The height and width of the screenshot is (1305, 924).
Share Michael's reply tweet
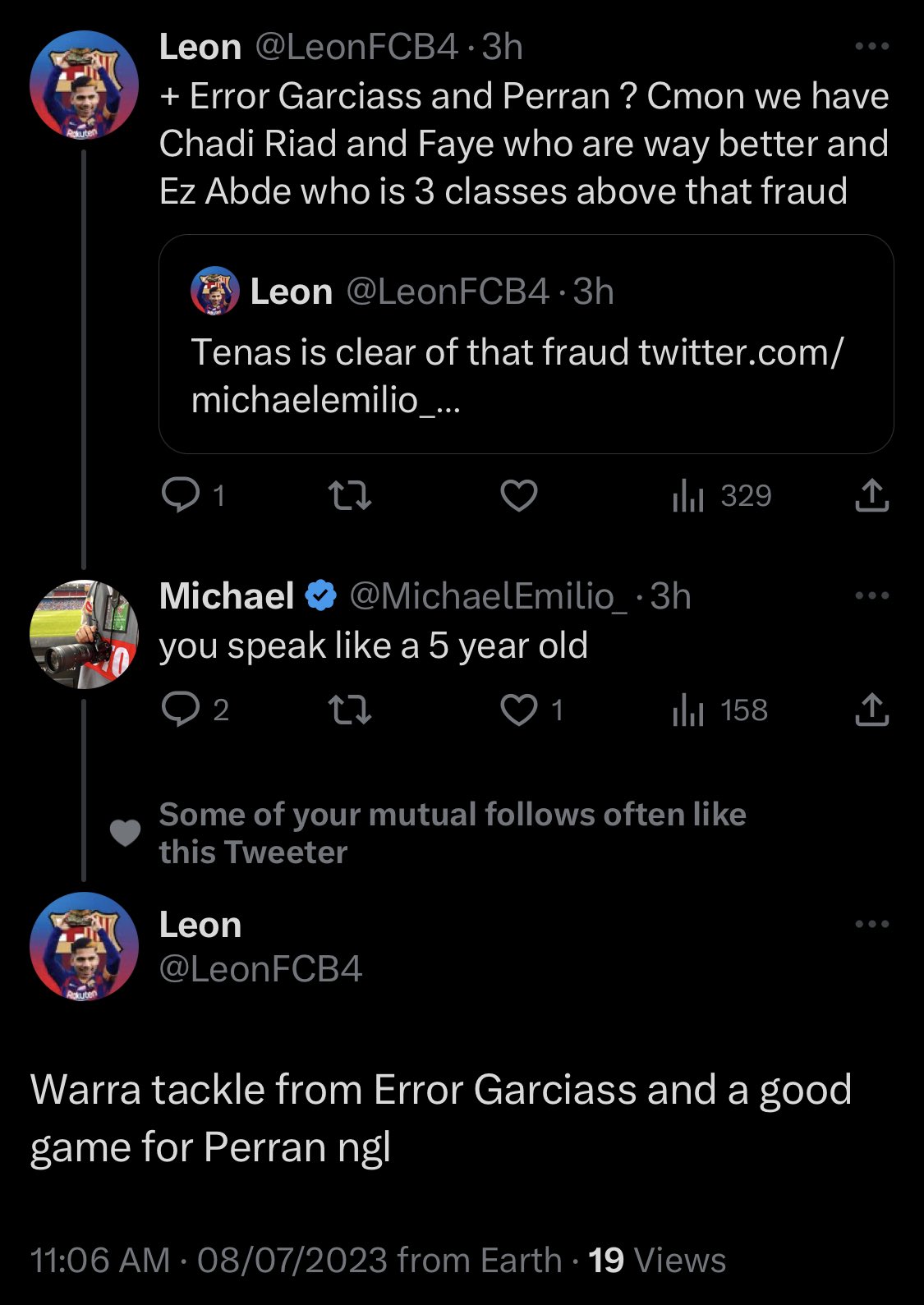pos(871,710)
